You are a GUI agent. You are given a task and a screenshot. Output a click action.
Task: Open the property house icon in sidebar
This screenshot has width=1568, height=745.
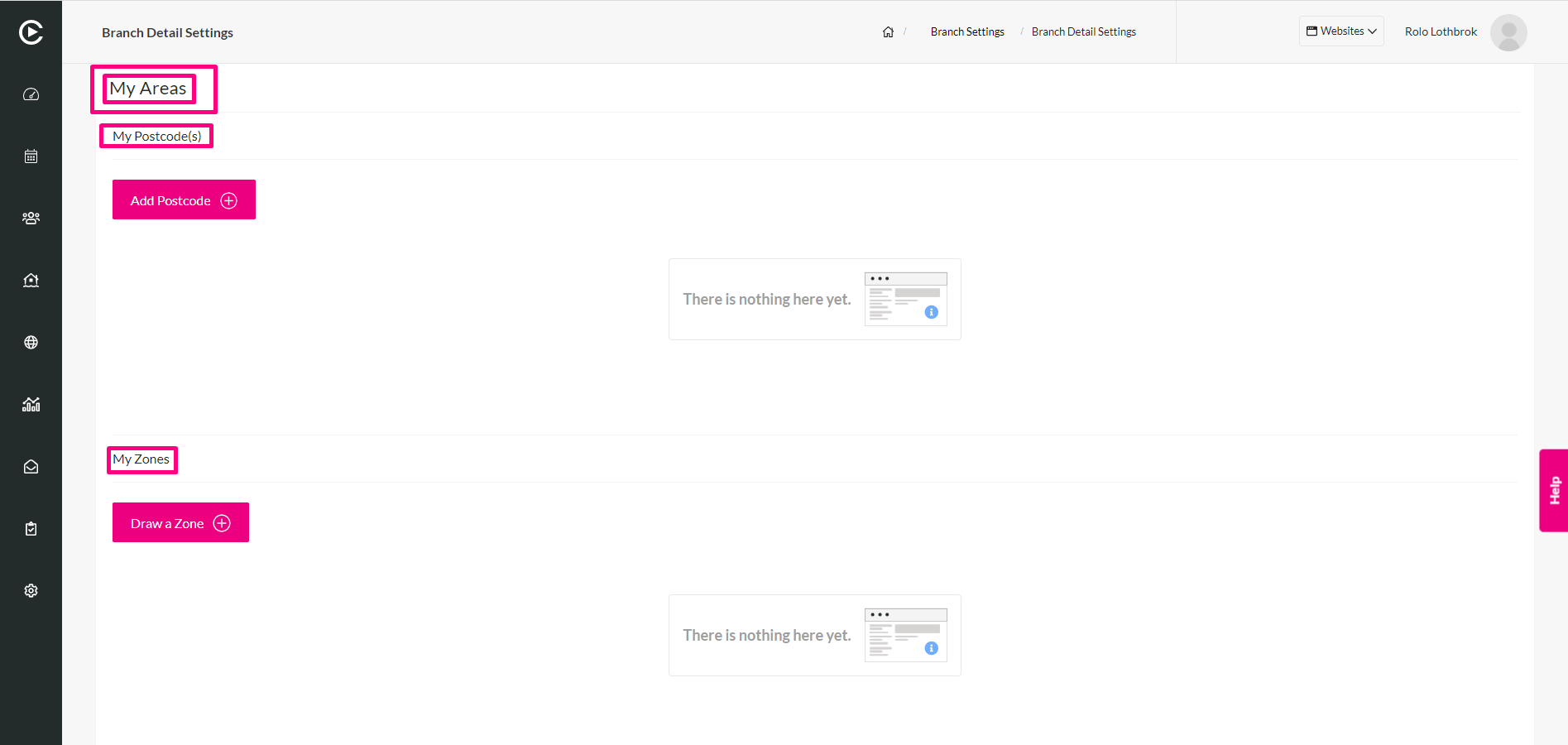tap(31, 281)
